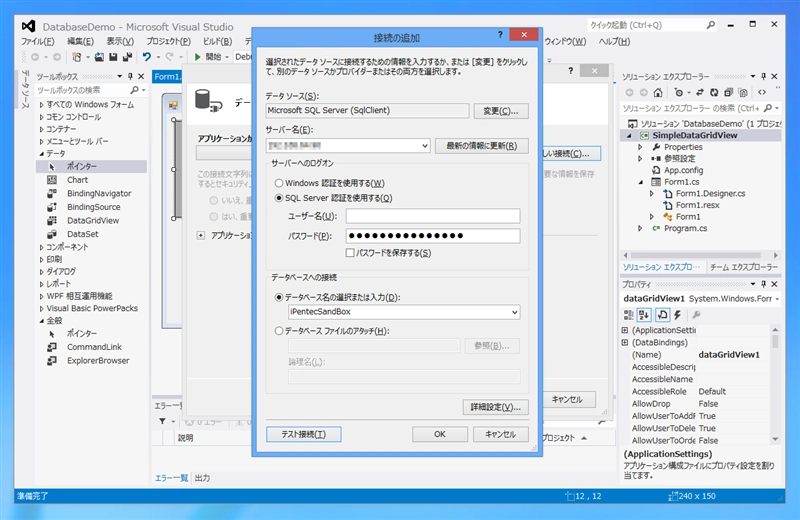Select database name selection radio button
800x520 pixels.
point(279,297)
